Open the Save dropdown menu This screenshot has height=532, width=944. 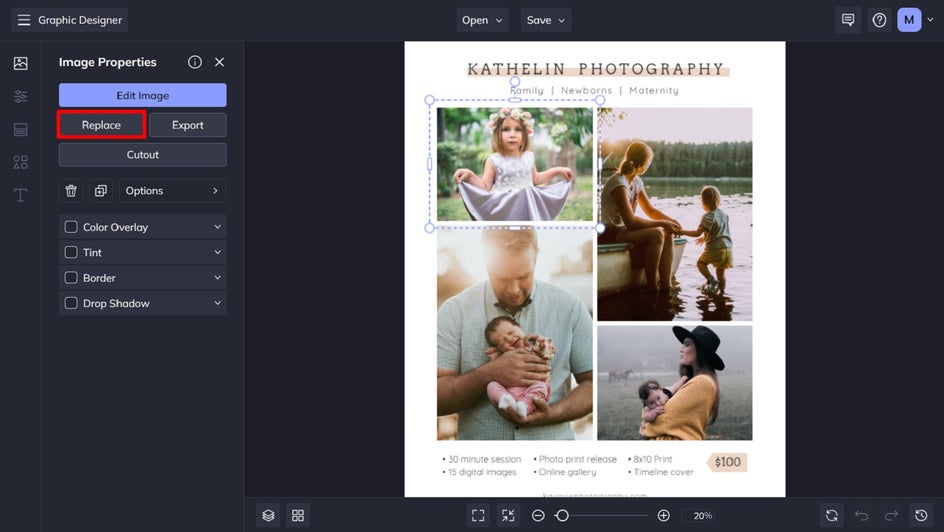tap(546, 20)
